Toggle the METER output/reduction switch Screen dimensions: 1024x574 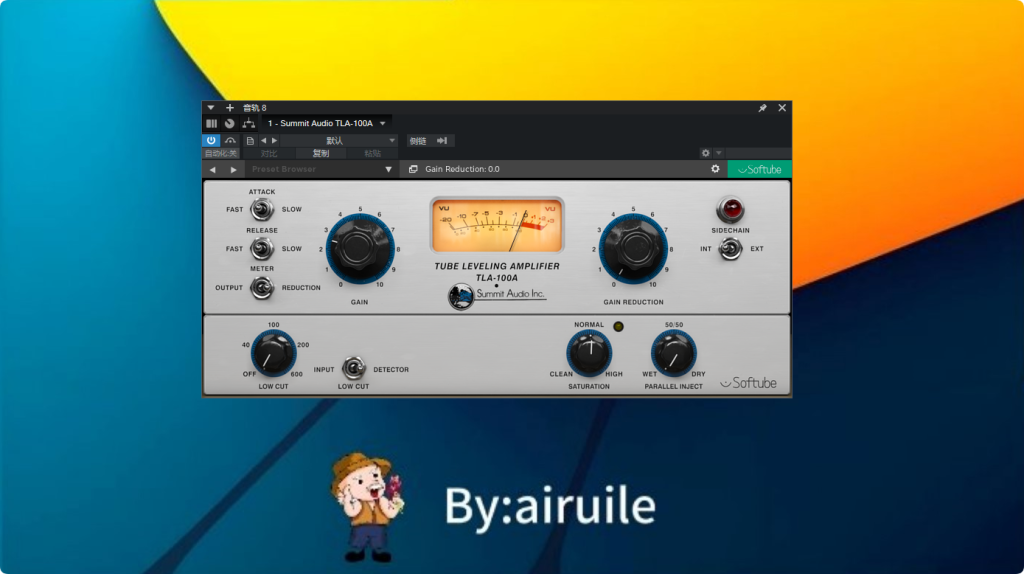(x=262, y=287)
